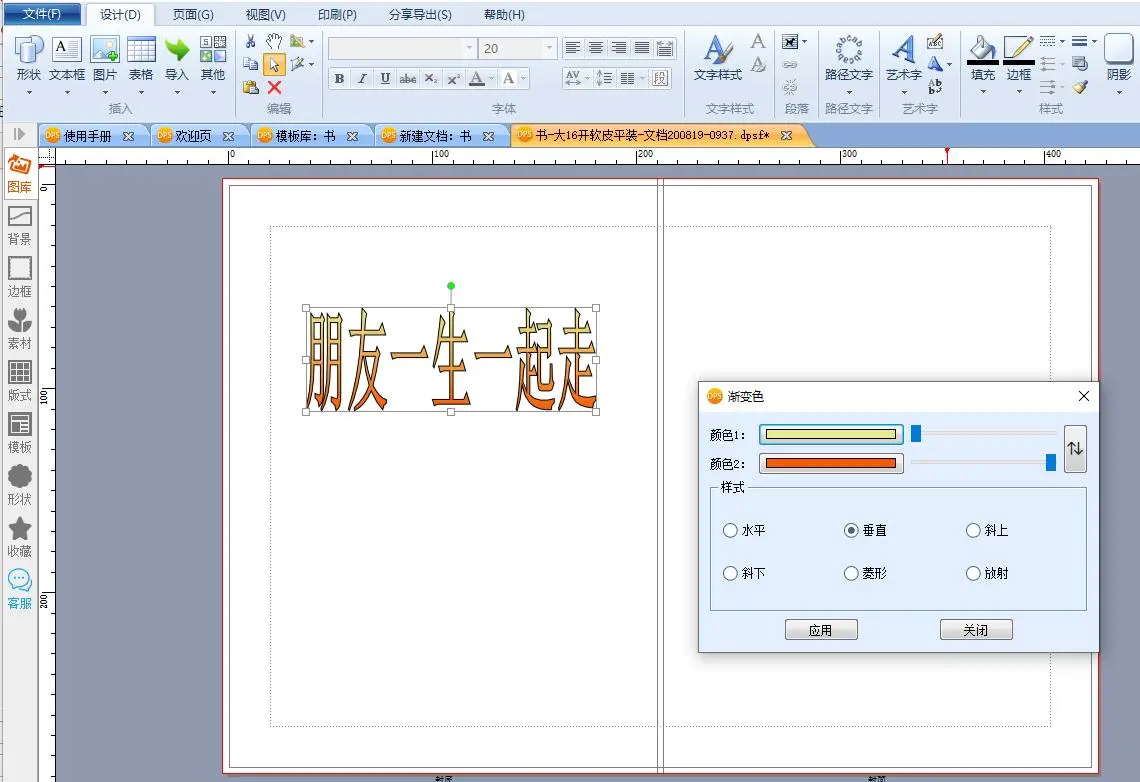Open the 背景 background panel icon

(x=19, y=224)
